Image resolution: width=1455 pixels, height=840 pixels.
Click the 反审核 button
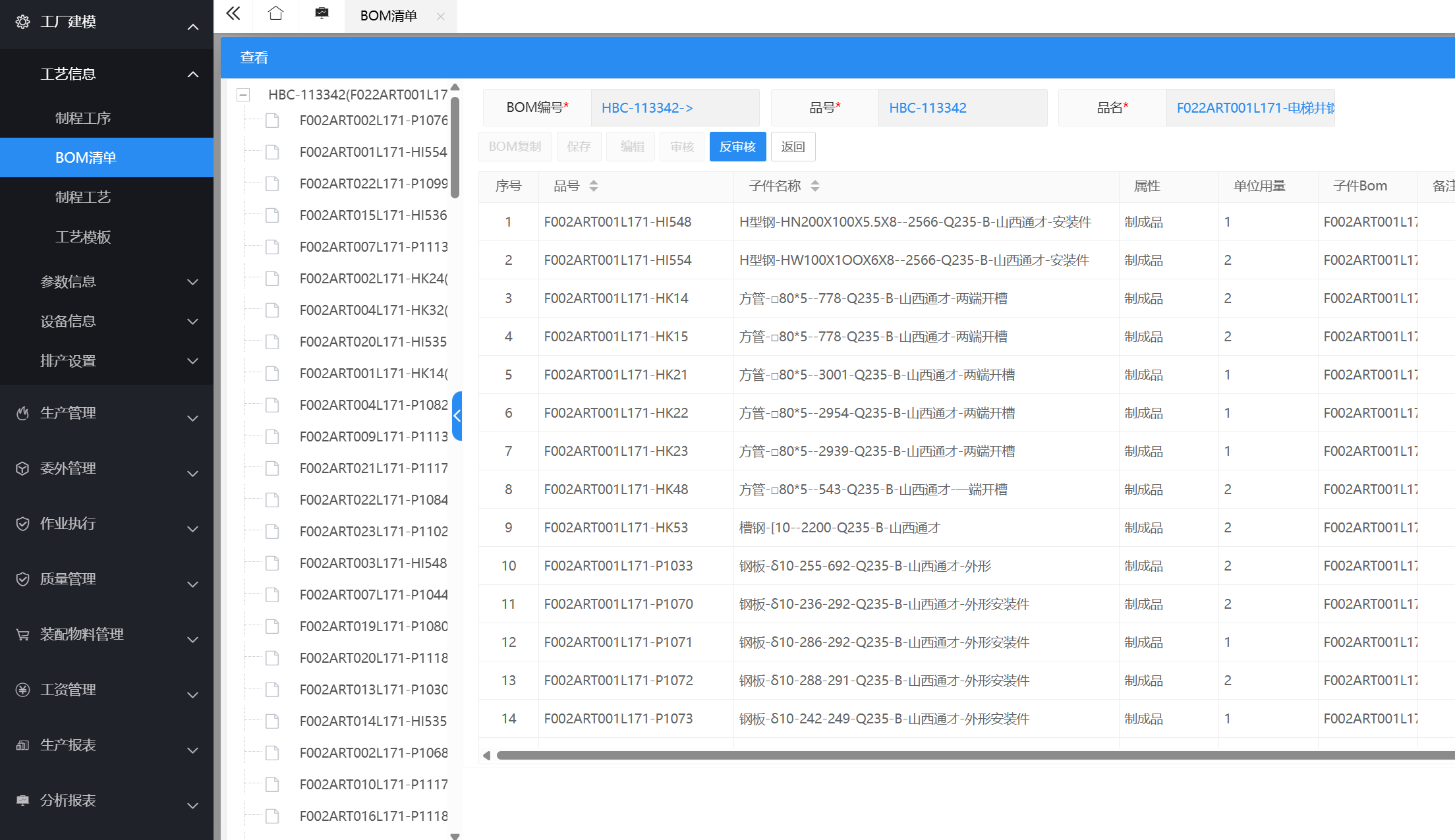tap(737, 146)
